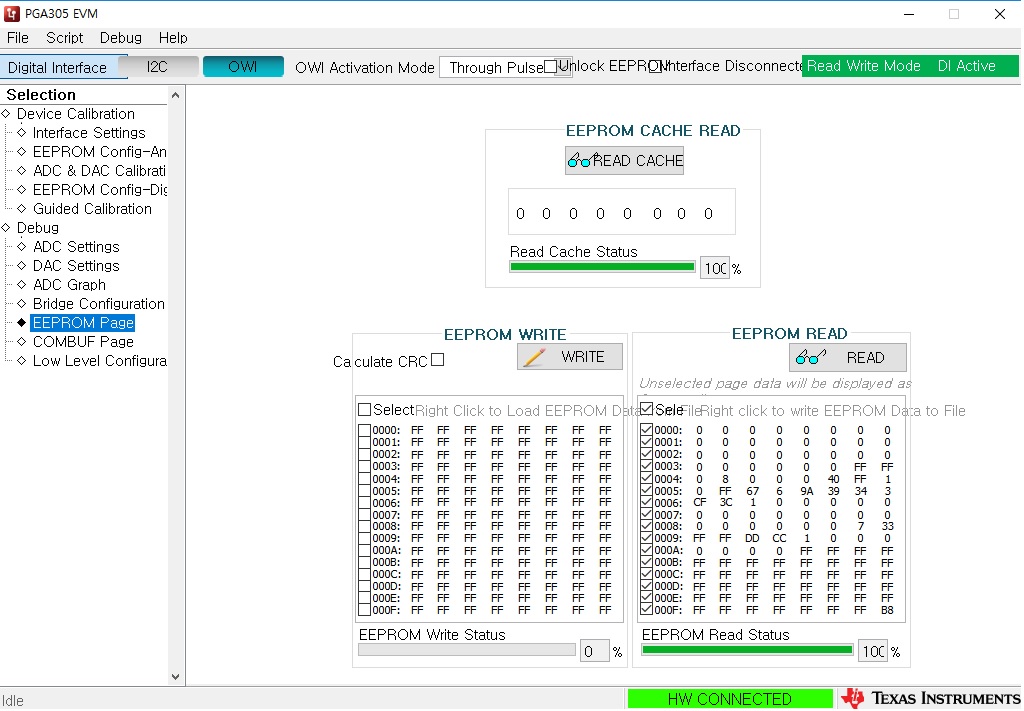Open Guided Calibration page
Screen dimensions: 1024x711
(92, 209)
